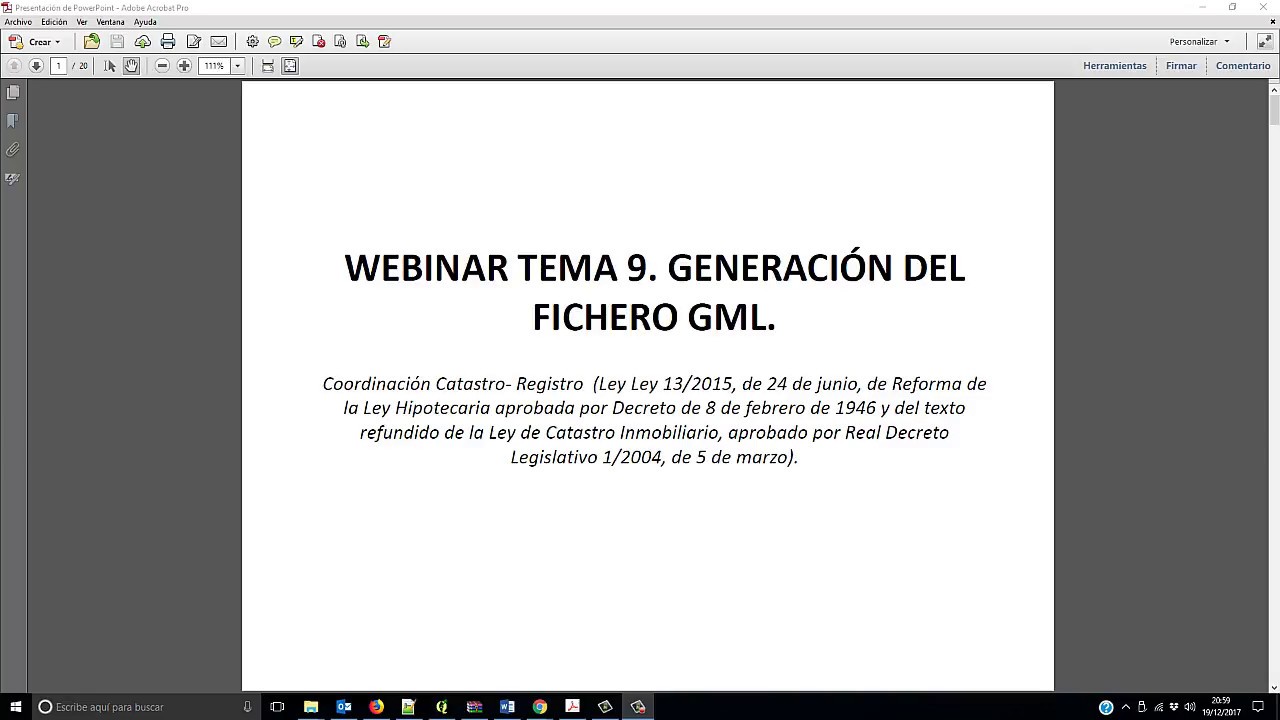Click the attach file page icon
This screenshot has height=720, width=1280.
coord(340,41)
